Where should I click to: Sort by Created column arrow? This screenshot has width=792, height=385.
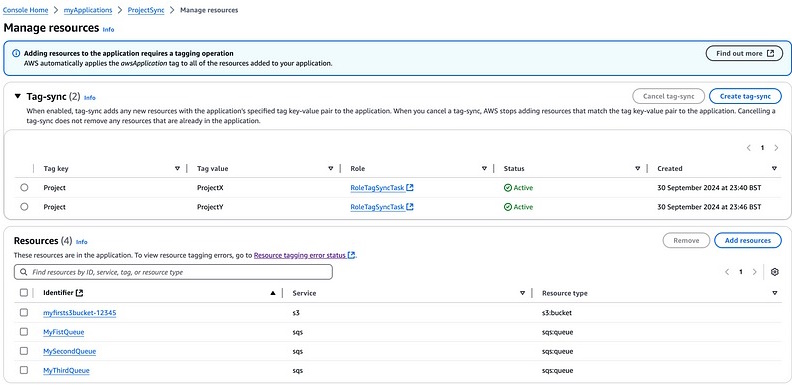pos(774,168)
